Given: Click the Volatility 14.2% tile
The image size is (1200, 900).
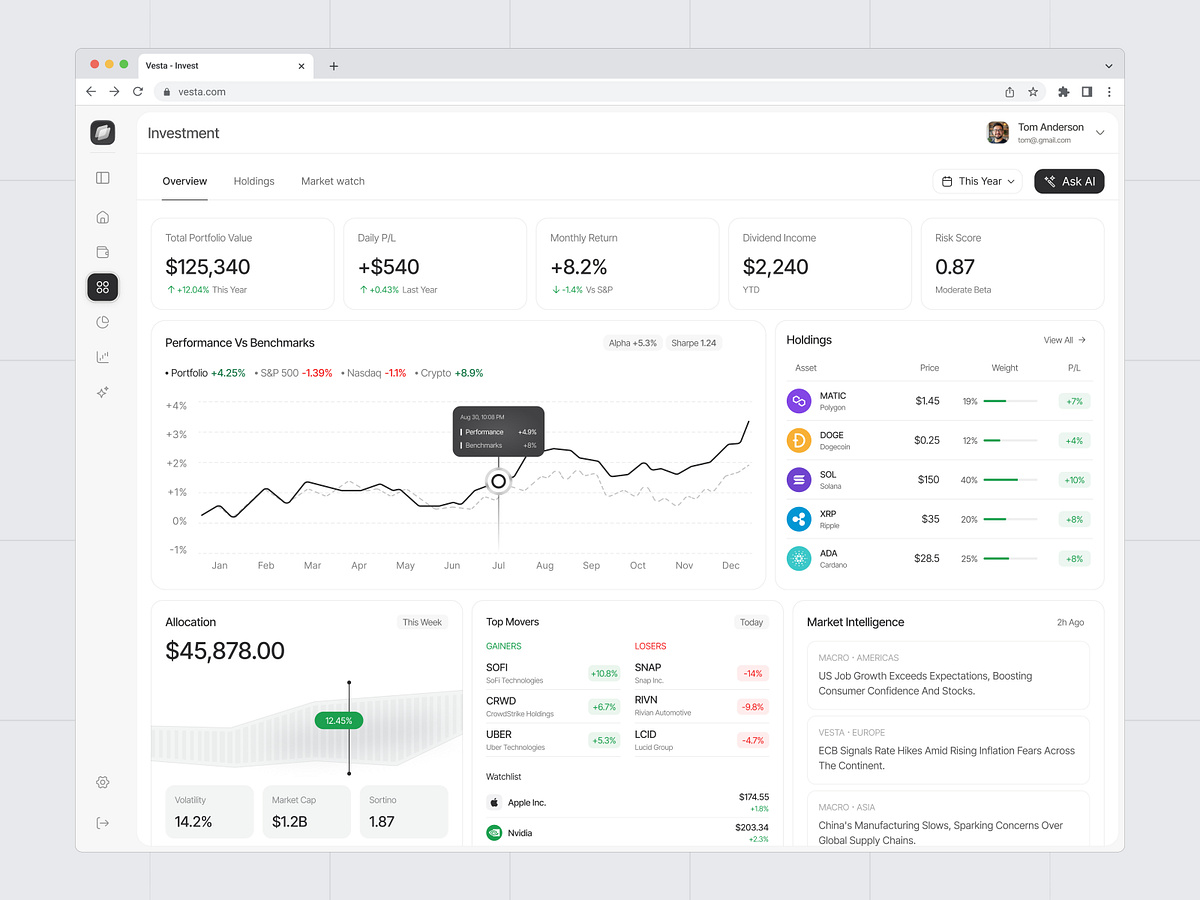Looking at the screenshot, I should coord(209,811).
